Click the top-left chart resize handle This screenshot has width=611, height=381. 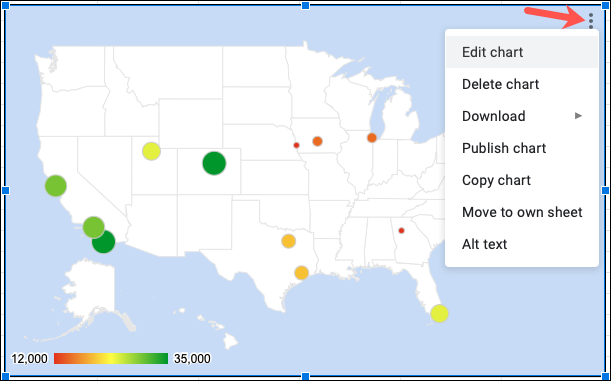pyautogui.click(x=6, y=5)
